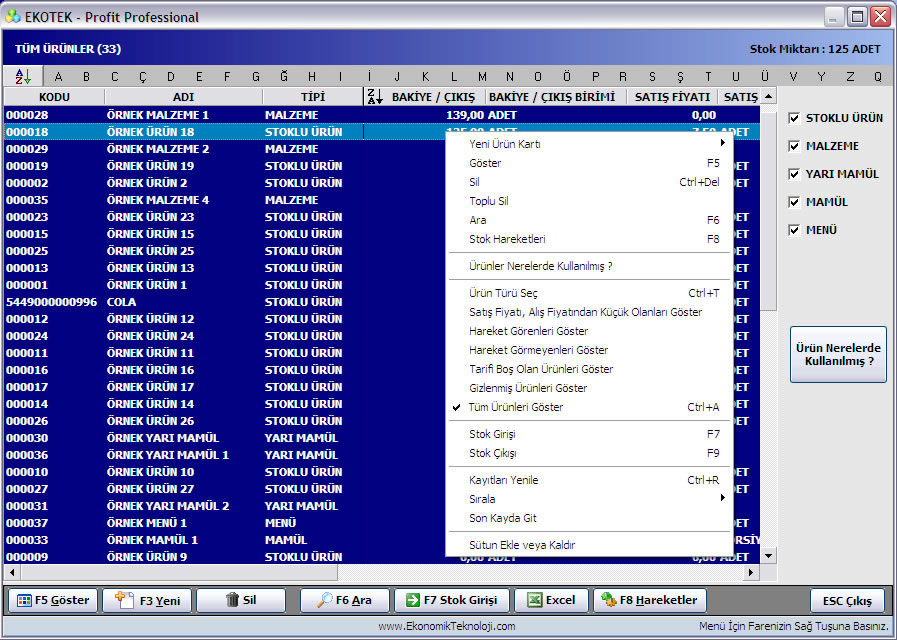Click the F5 Göster grid icon
897x640 pixels.
(24, 601)
